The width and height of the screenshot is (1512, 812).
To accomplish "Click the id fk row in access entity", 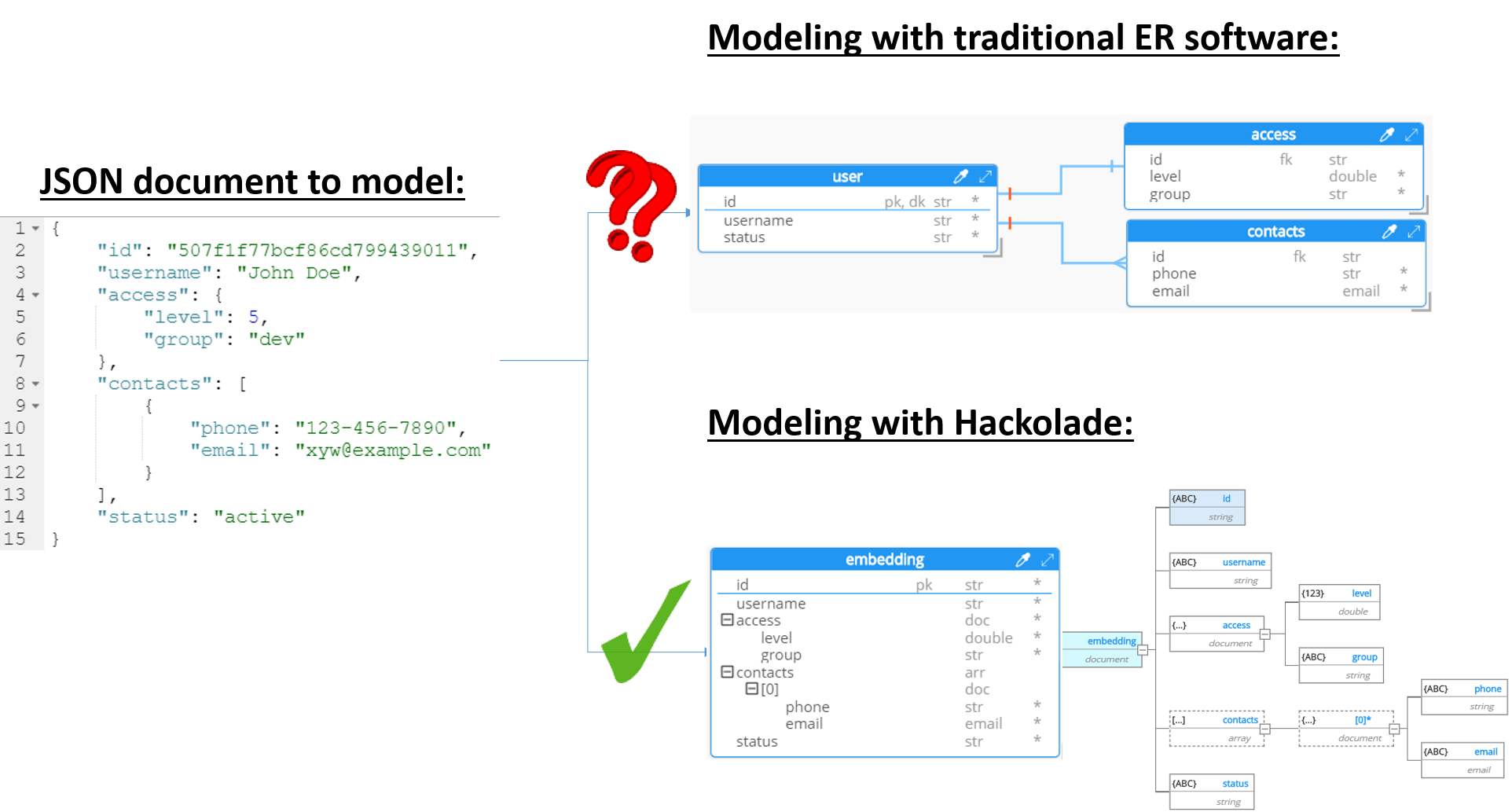I will pyautogui.click(x=1274, y=160).
